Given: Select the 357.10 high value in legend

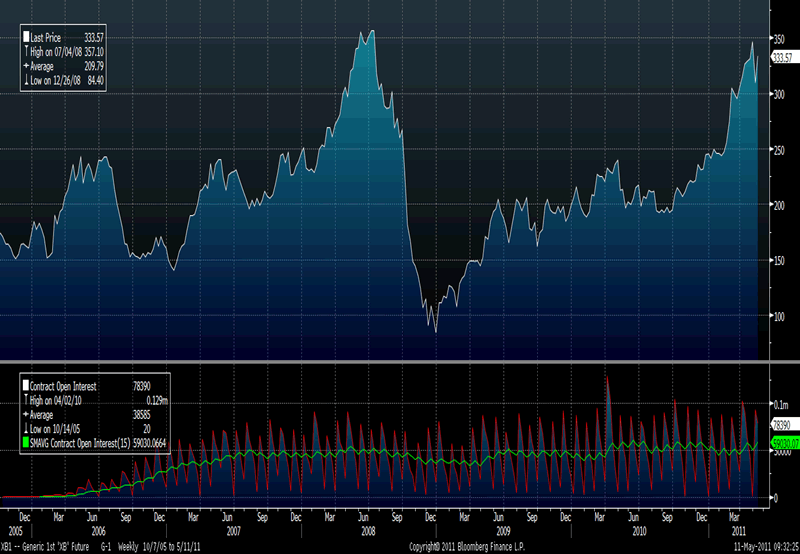Looking at the screenshot, I should 94,52.
